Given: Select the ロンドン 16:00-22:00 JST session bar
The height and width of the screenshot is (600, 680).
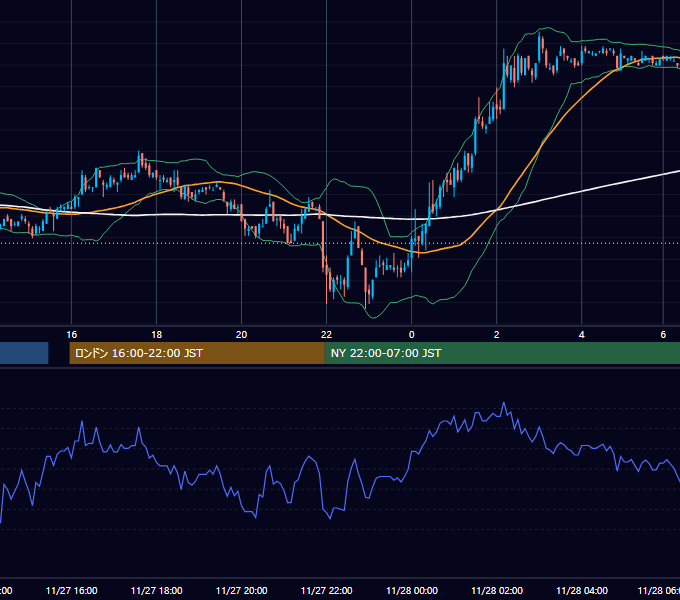Looking at the screenshot, I should coord(197,353).
